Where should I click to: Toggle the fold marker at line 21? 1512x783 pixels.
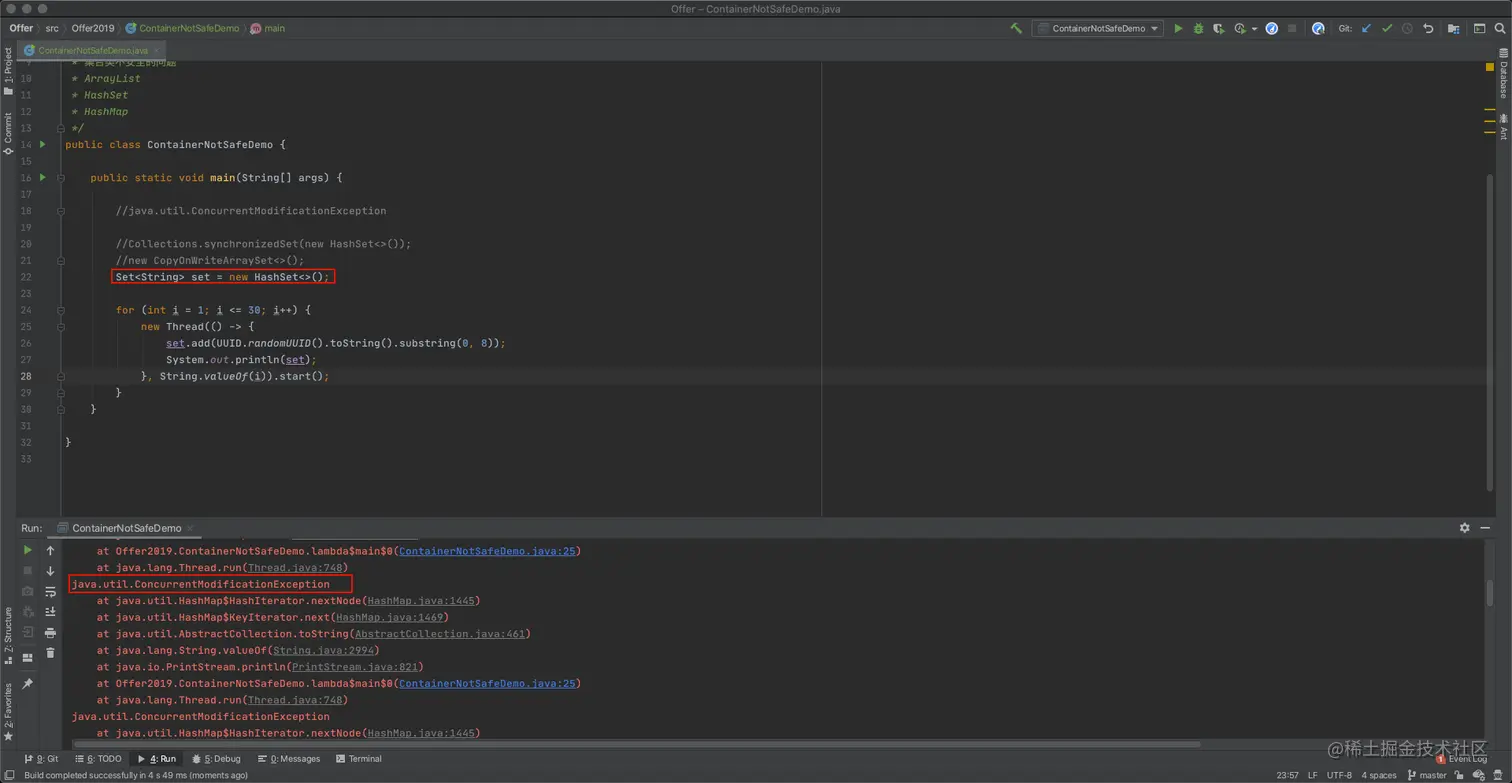[61, 260]
